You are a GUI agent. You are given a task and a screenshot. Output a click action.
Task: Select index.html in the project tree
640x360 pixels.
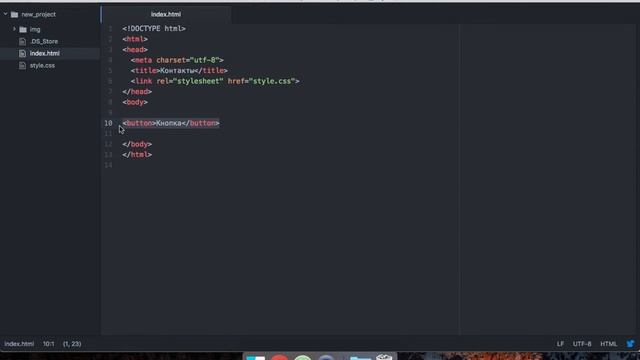[x=44, y=53]
